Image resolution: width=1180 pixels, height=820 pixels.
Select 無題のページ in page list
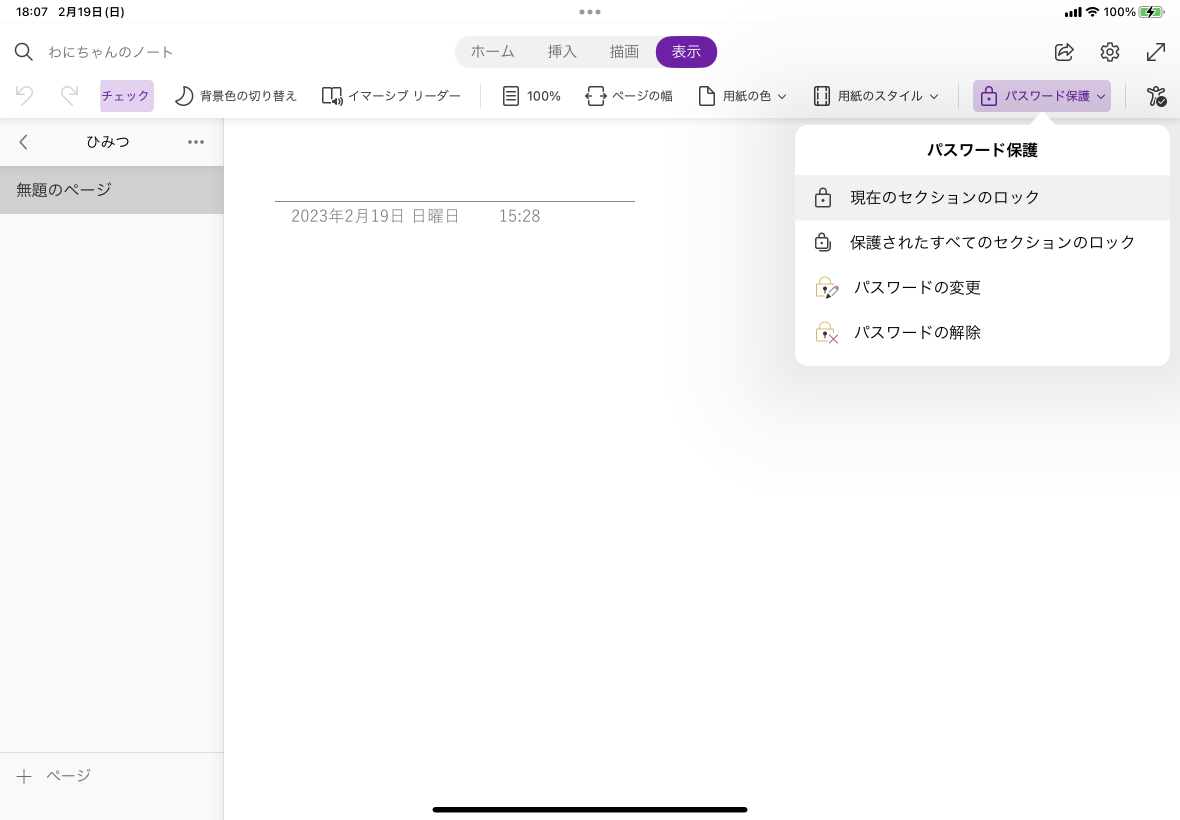(x=111, y=190)
